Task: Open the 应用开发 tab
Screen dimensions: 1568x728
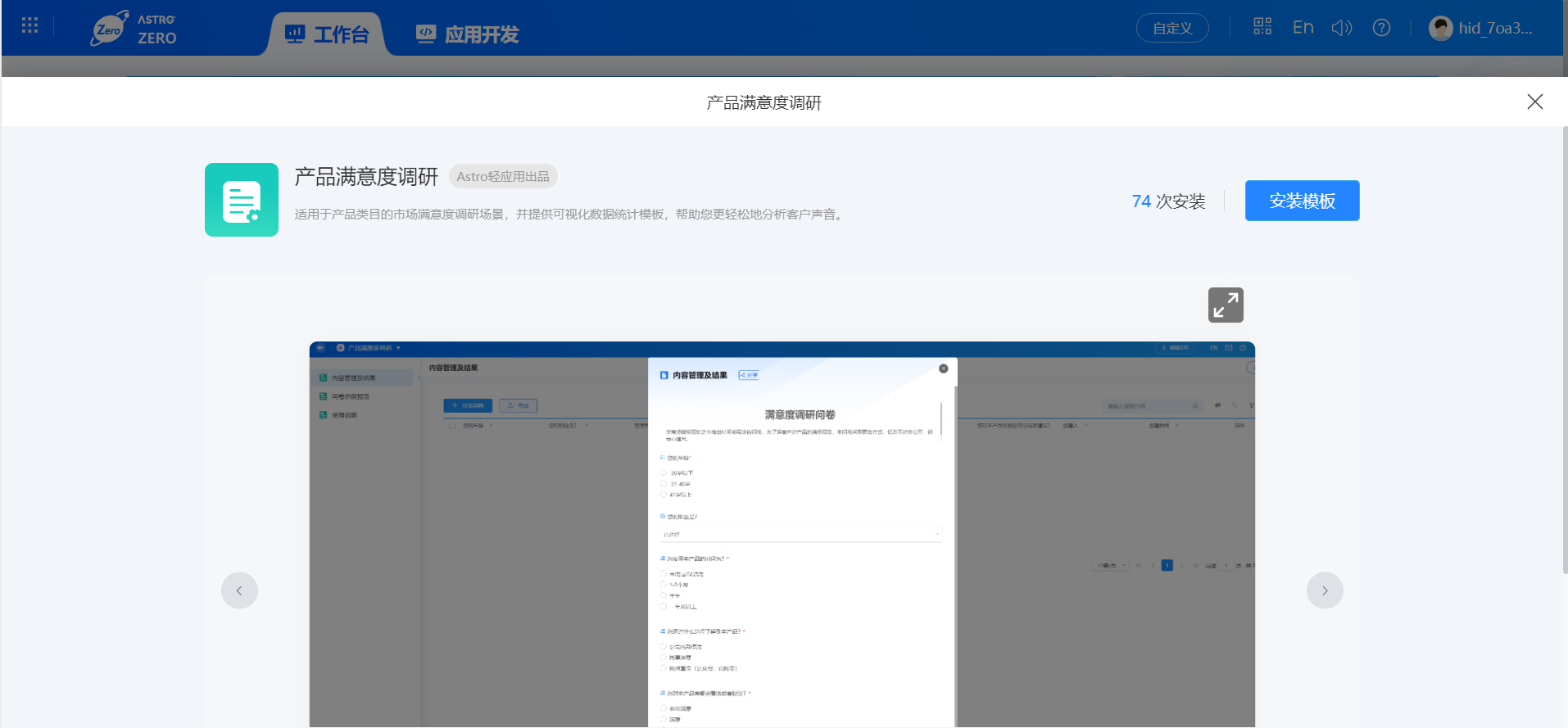Action: point(468,34)
